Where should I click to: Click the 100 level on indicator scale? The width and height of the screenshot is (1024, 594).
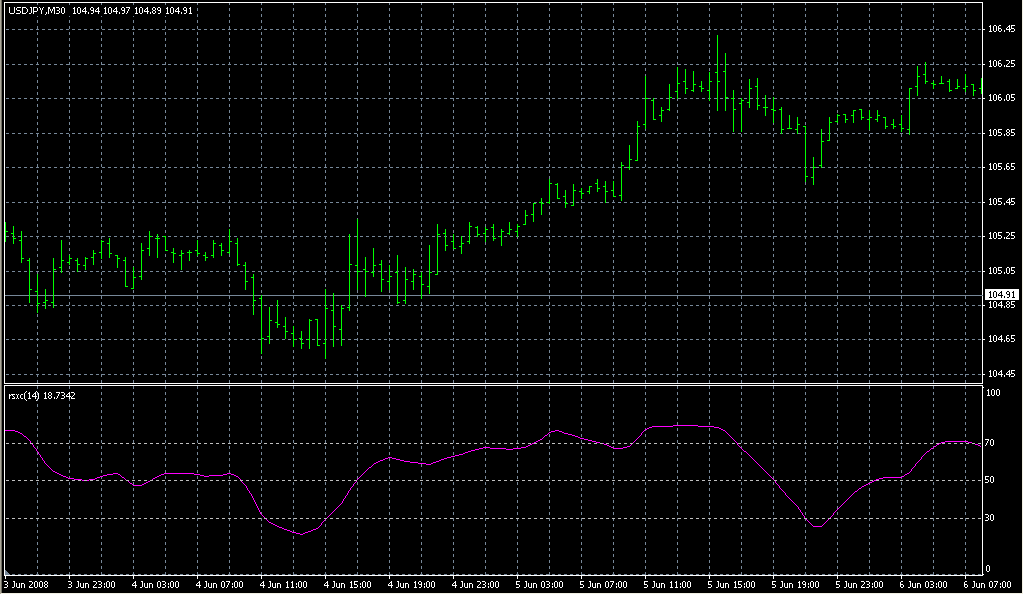click(993, 393)
